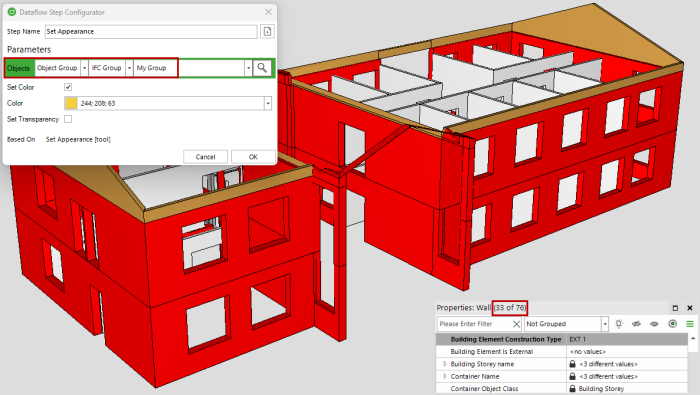This screenshot has width=700, height=395.
Task: Click the green circle target icon
Action: [672, 324]
